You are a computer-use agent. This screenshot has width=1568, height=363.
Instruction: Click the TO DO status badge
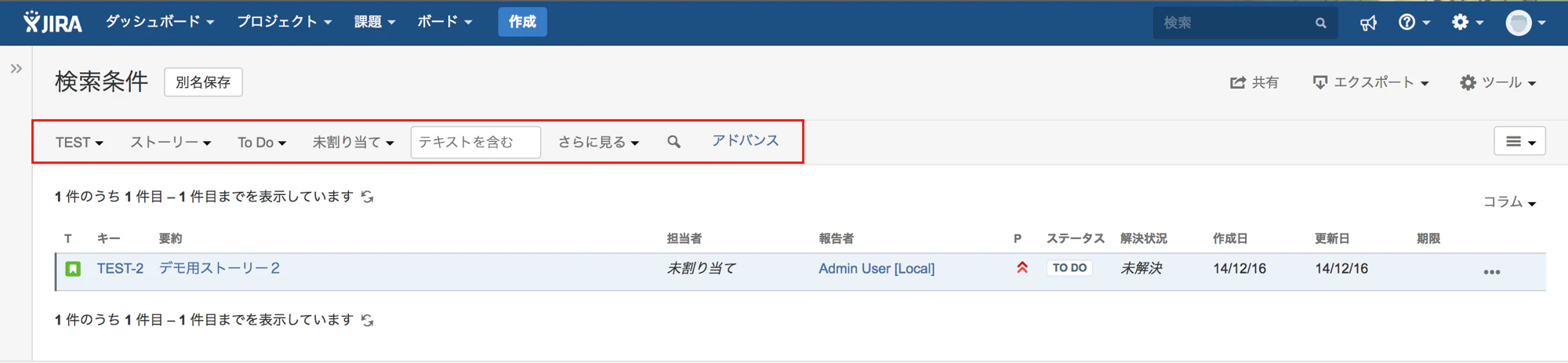click(x=1069, y=268)
